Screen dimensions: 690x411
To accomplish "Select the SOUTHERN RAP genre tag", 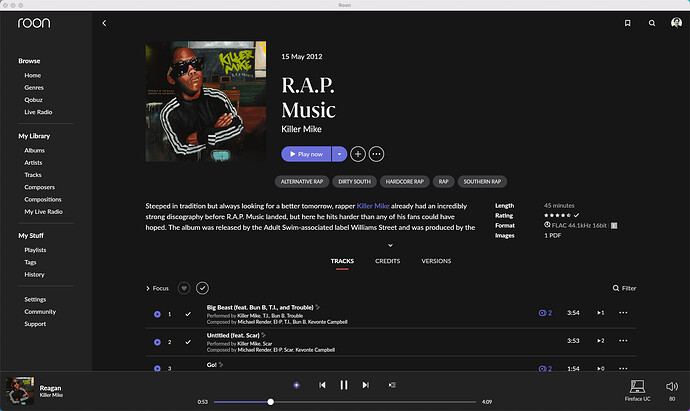I will (482, 182).
